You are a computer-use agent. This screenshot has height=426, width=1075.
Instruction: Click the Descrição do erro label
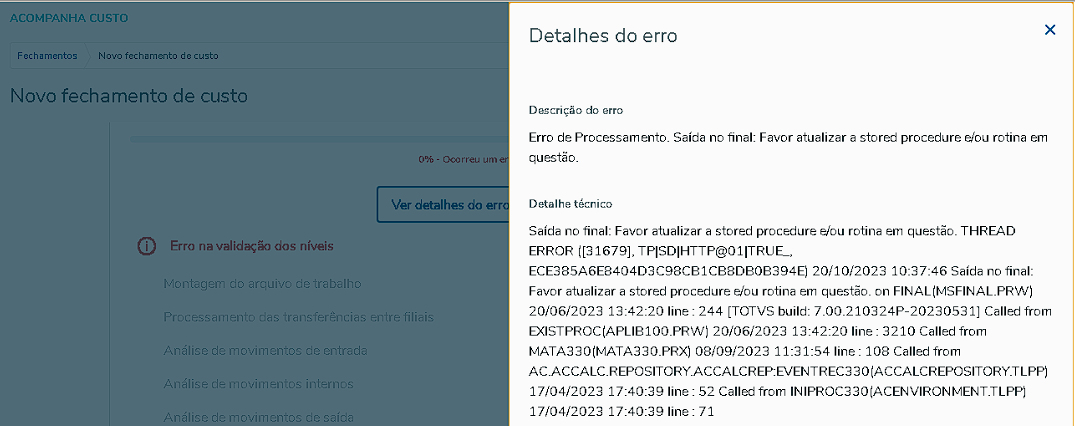point(575,110)
